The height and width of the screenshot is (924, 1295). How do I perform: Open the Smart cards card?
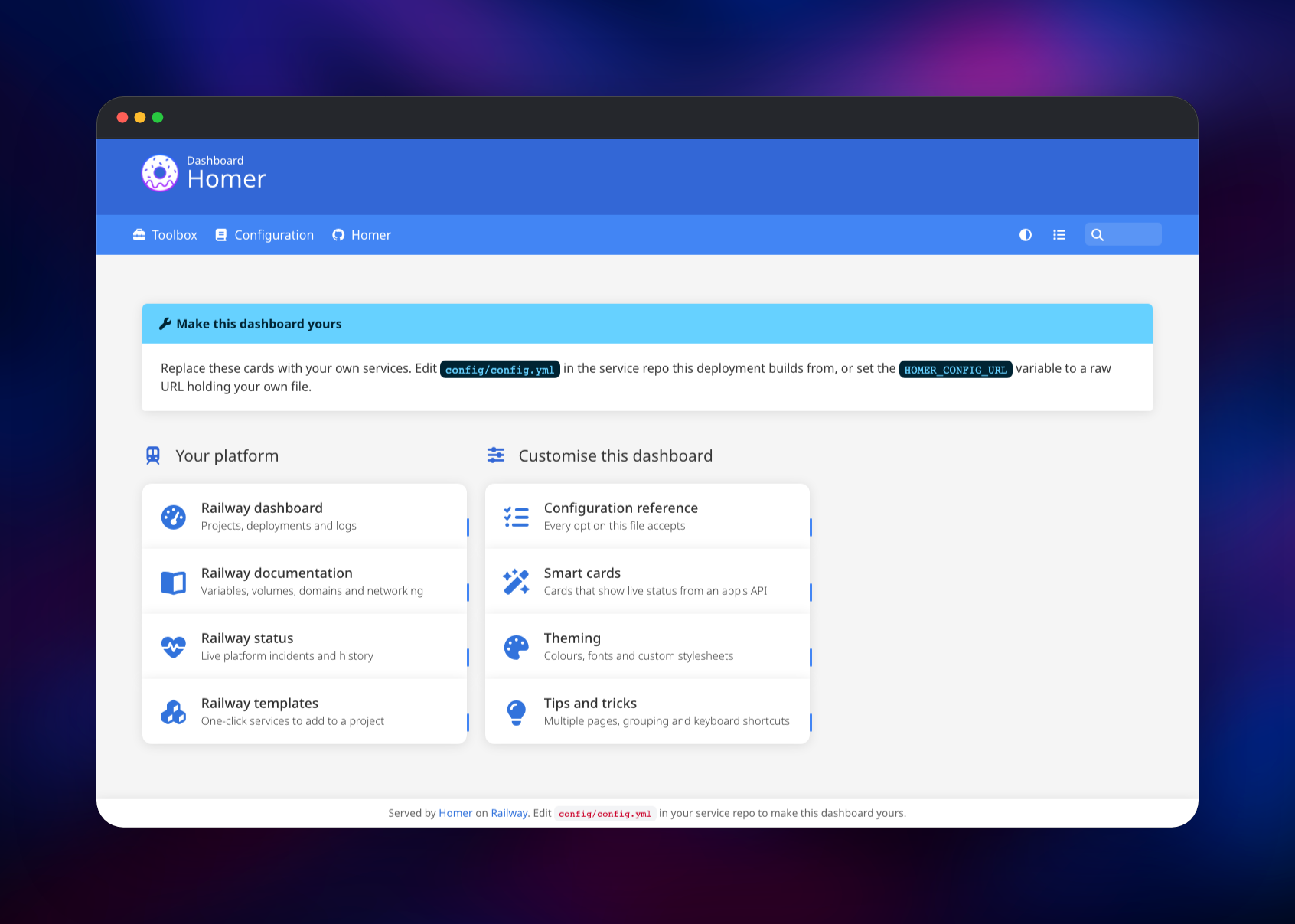pyautogui.click(x=647, y=581)
